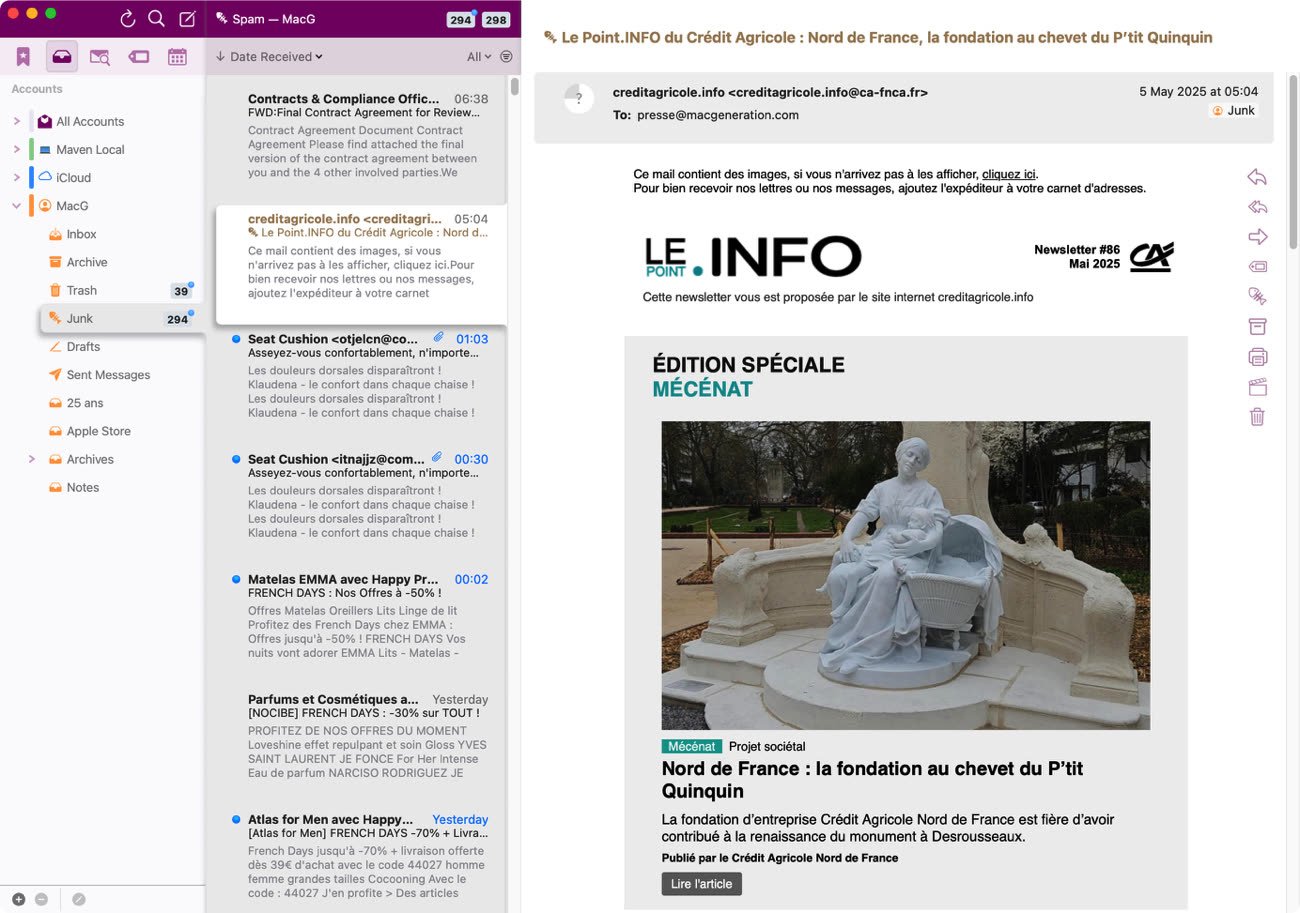Click the P'tit Quinquin statue image
1300x913 pixels.
[x=905, y=575]
